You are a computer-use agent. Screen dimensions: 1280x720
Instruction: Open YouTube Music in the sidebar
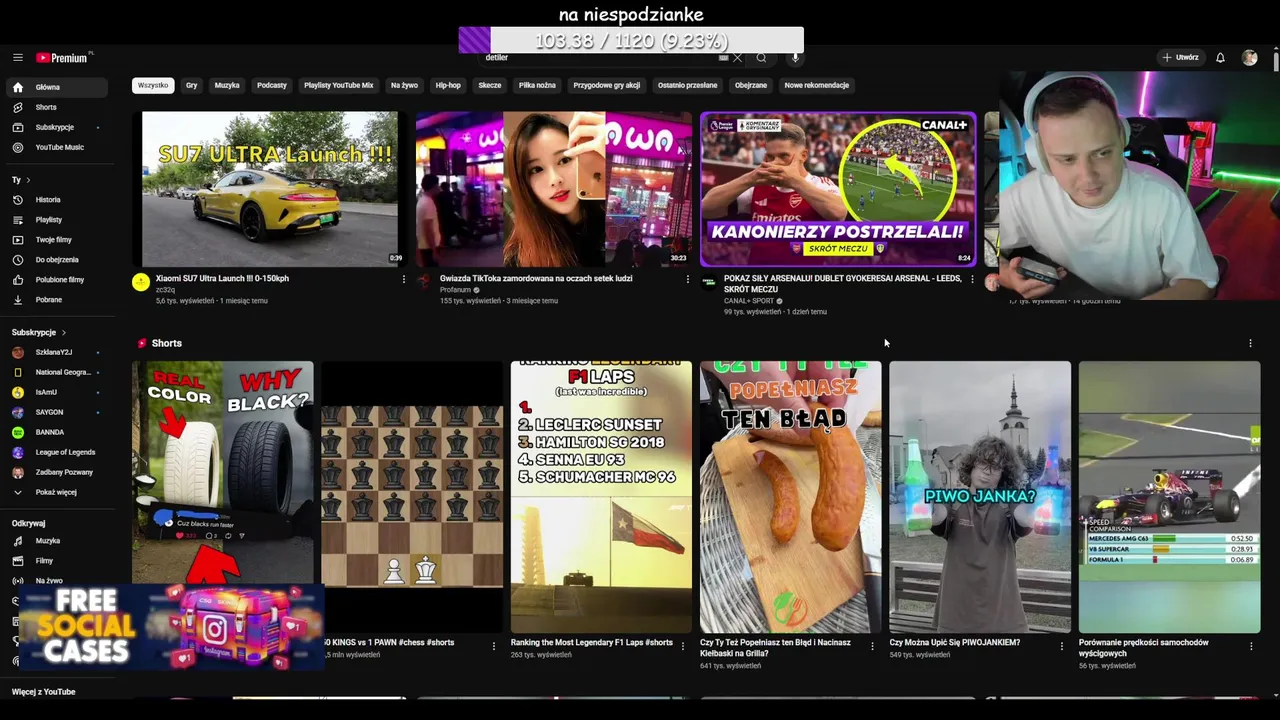tap(56, 147)
